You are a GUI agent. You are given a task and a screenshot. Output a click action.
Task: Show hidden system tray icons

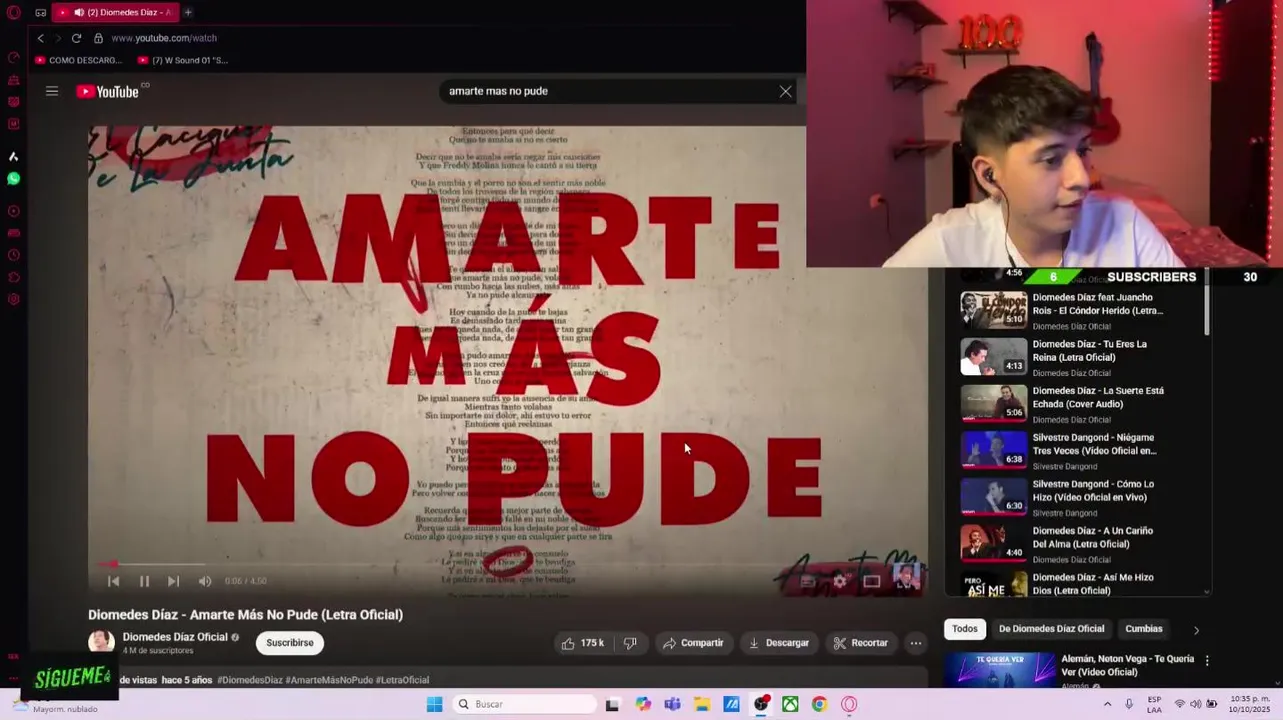(x=1107, y=704)
